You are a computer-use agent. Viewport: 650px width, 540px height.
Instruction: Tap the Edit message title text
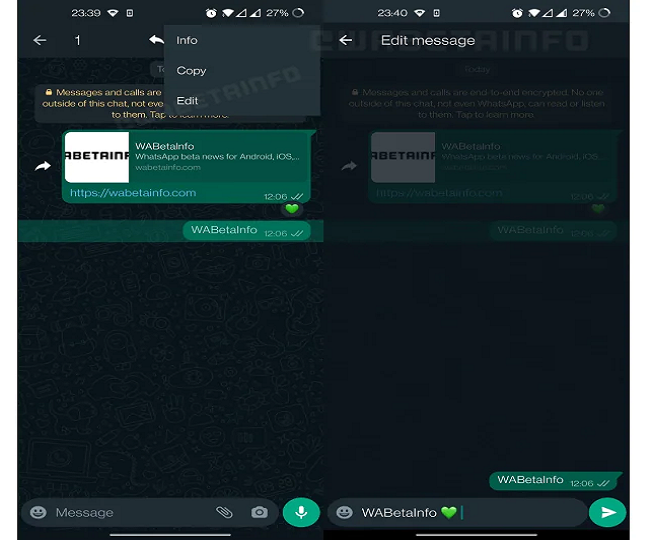(x=428, y=40)
